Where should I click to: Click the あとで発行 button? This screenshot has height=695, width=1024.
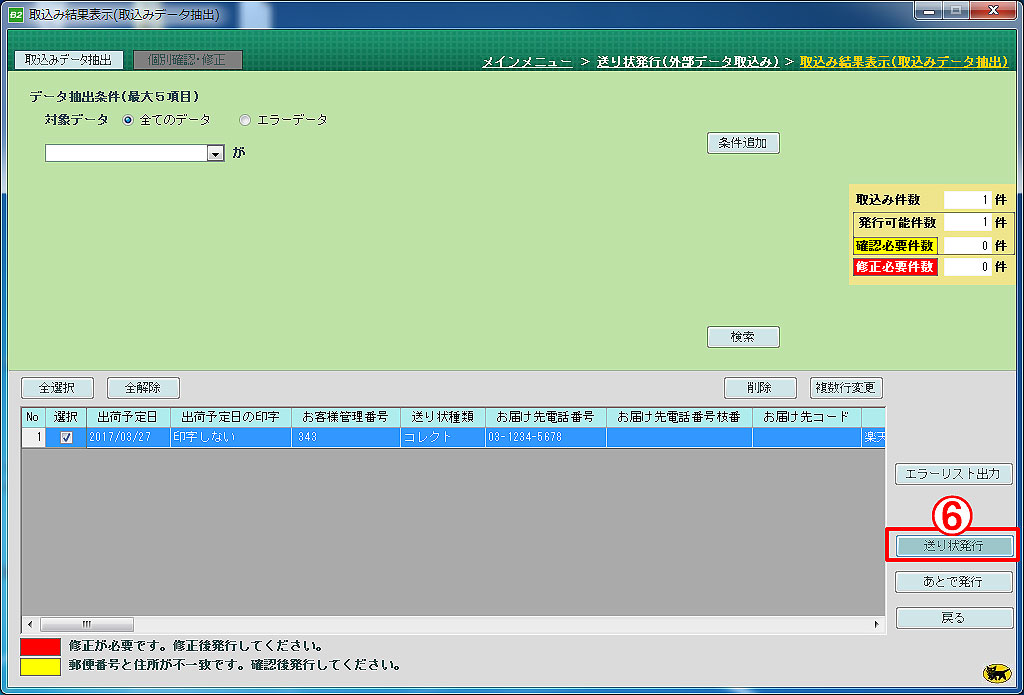954,582
